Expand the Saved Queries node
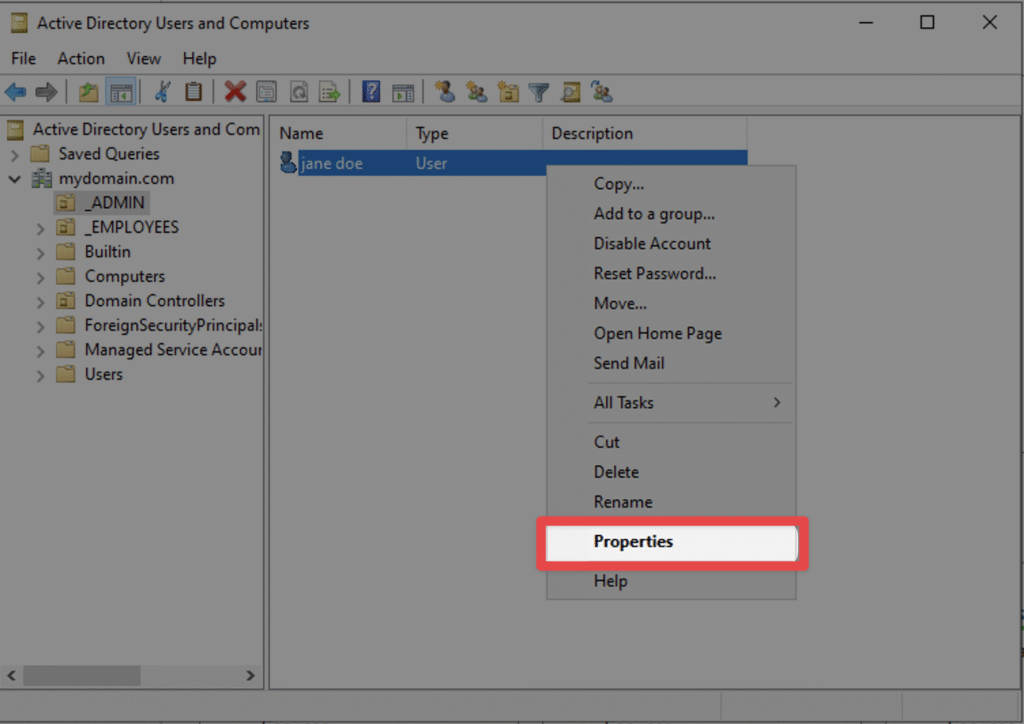1024x724 pixels. (x=15, y=155)
